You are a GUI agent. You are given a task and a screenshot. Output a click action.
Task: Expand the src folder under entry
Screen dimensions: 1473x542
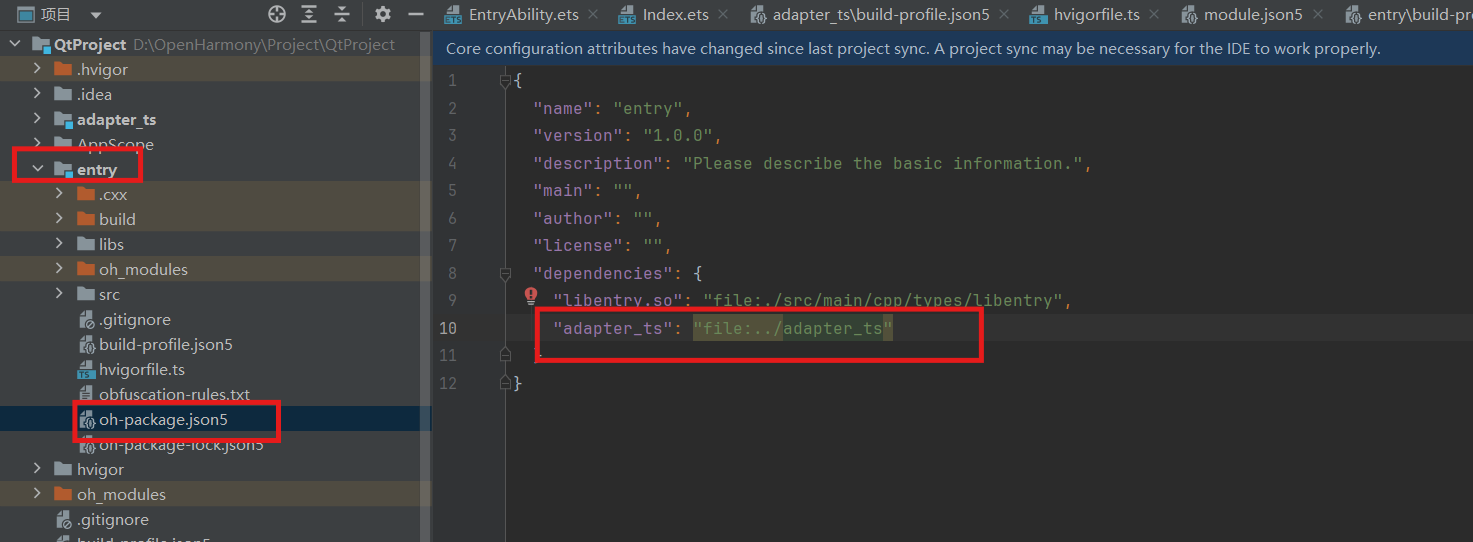(60, 294)
